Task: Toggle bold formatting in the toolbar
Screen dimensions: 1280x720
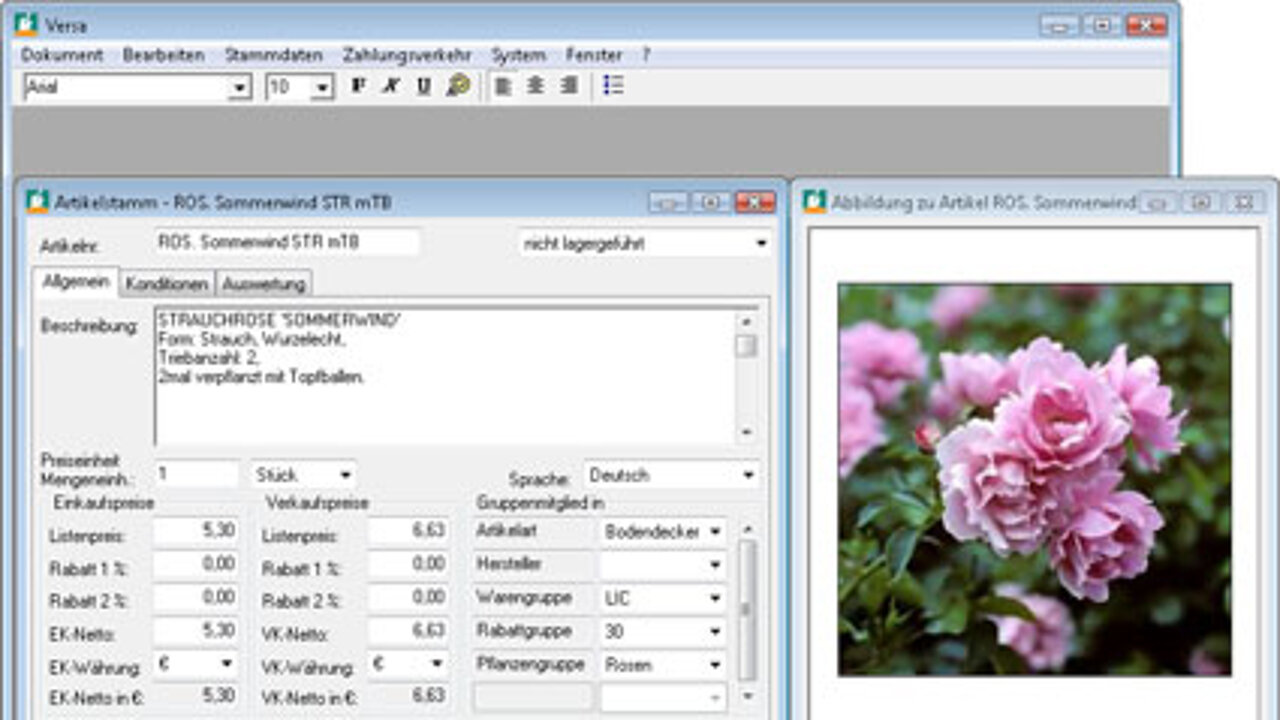Action: 358,86
